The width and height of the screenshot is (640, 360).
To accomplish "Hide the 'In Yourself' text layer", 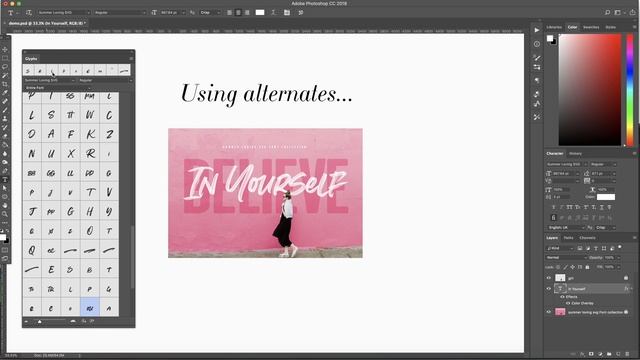I will pos(549,289).
